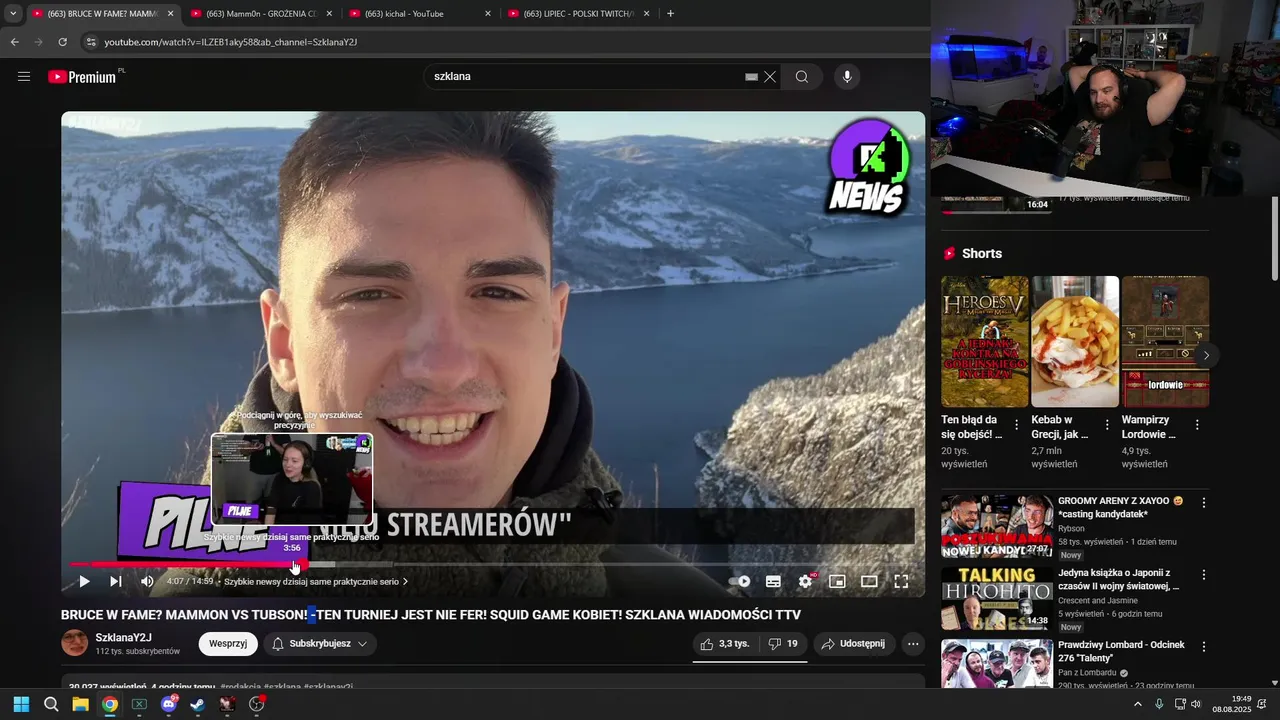The width and height of the screenshot is (1280, 720).
Task: Open File Explorer from taskbar
Action: point(80,704)
